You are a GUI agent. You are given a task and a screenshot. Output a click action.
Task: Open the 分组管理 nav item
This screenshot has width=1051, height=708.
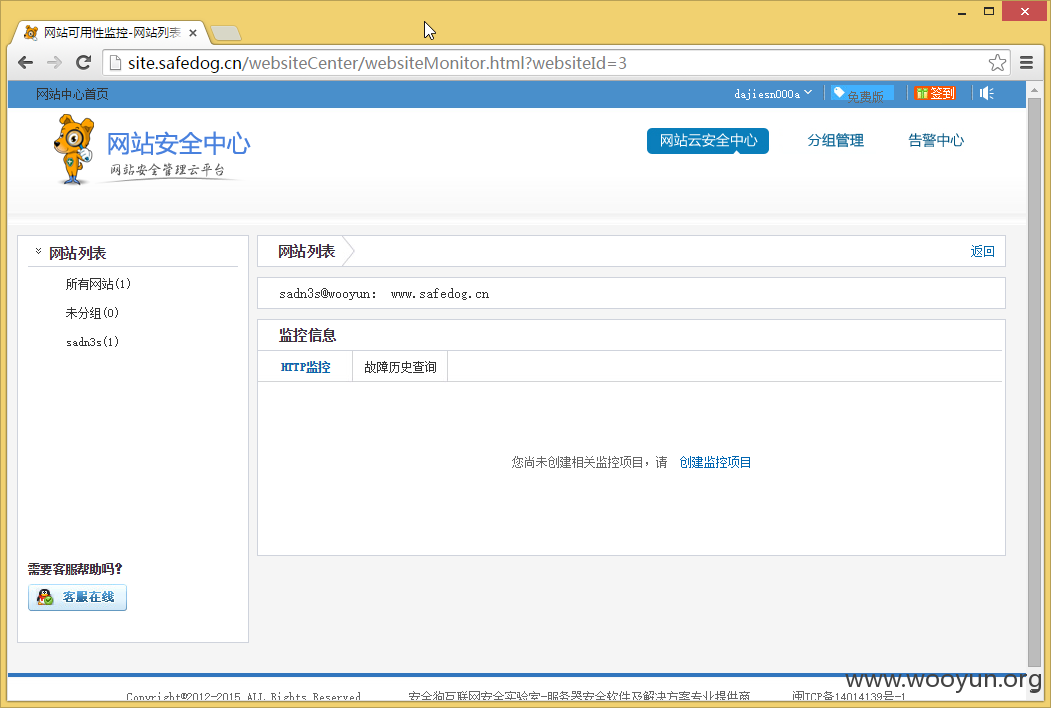(835, 141)
